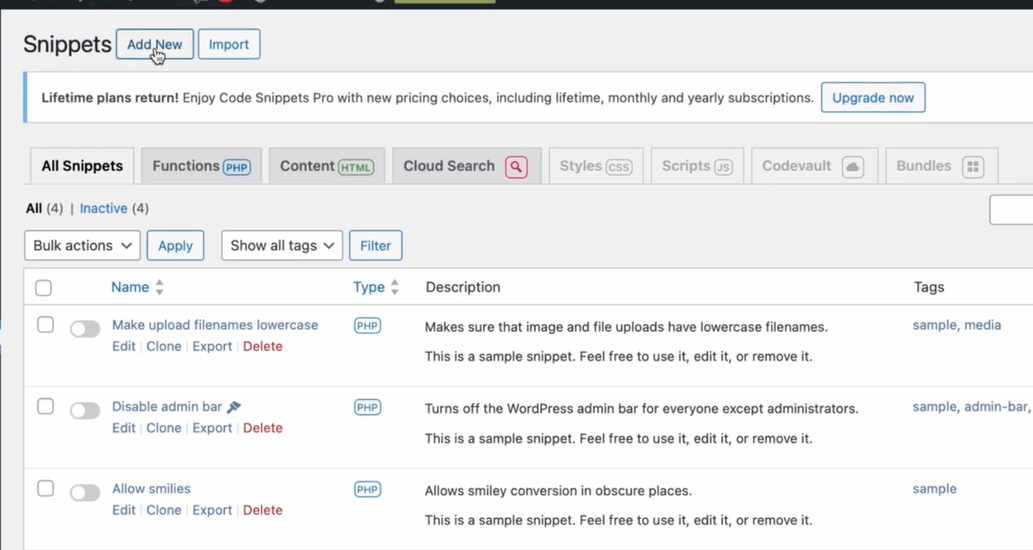The image size is (1033, 550).
Task: Expand the Show all tags dropdown
Action: point(282,246)
